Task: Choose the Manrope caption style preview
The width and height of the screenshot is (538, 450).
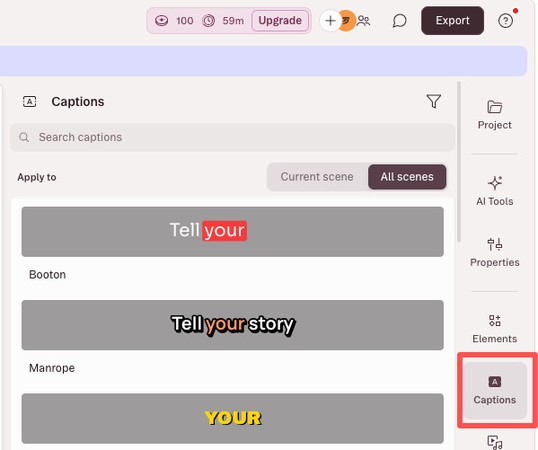Action: 232,325
